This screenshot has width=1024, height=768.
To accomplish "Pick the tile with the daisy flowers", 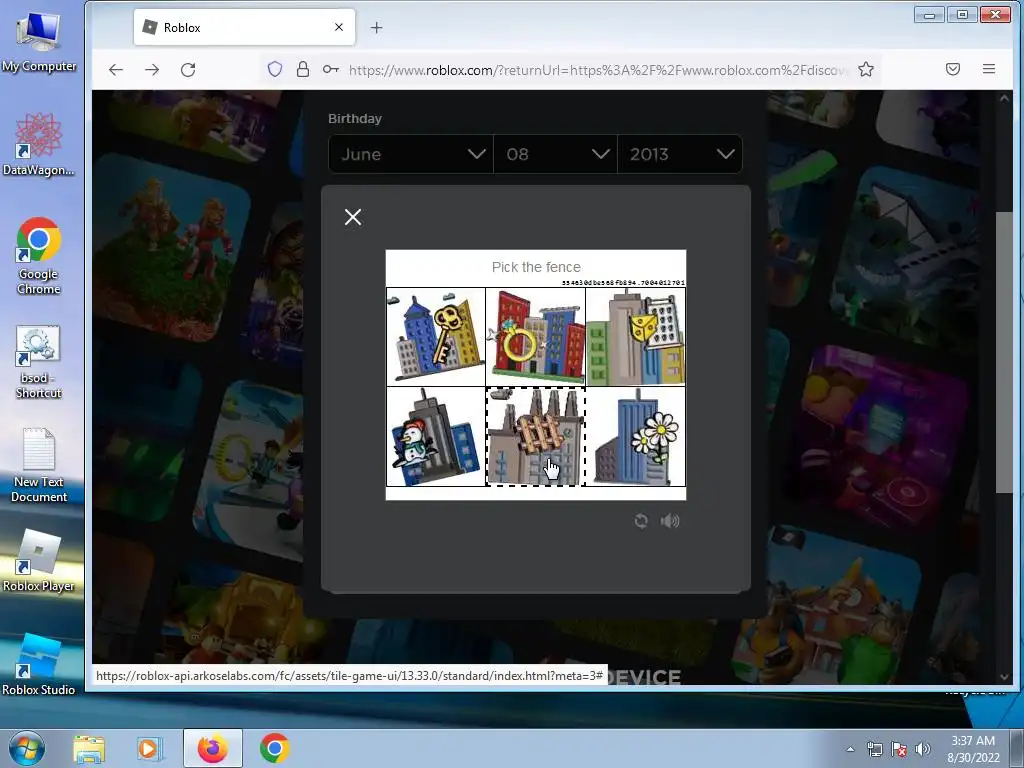I will [635, 437].
